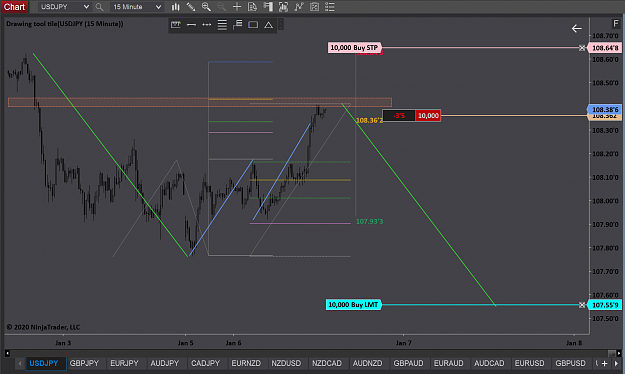The height and width of the screenshot is (374, 625).
Task: Switch to the AUDJPY tab
Action: (165, 363)
